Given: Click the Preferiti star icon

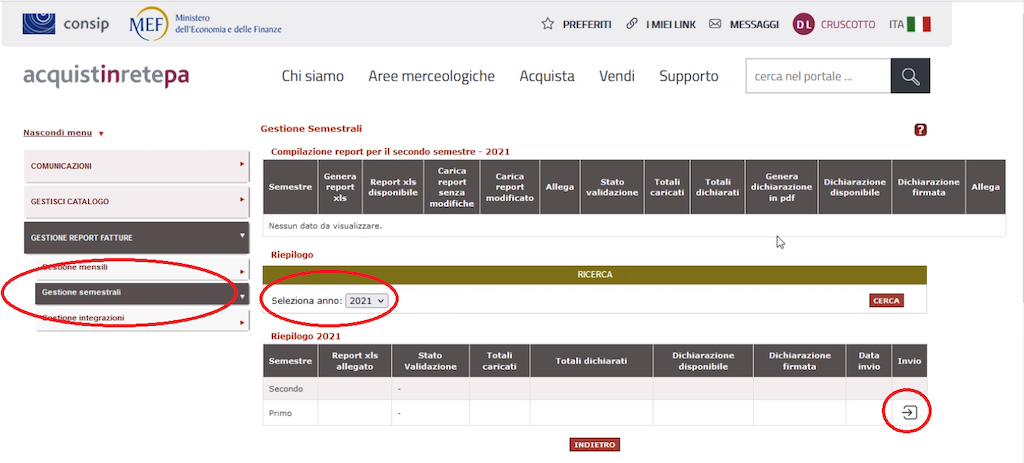Looking at the screenshot, I should coord(547,24).
